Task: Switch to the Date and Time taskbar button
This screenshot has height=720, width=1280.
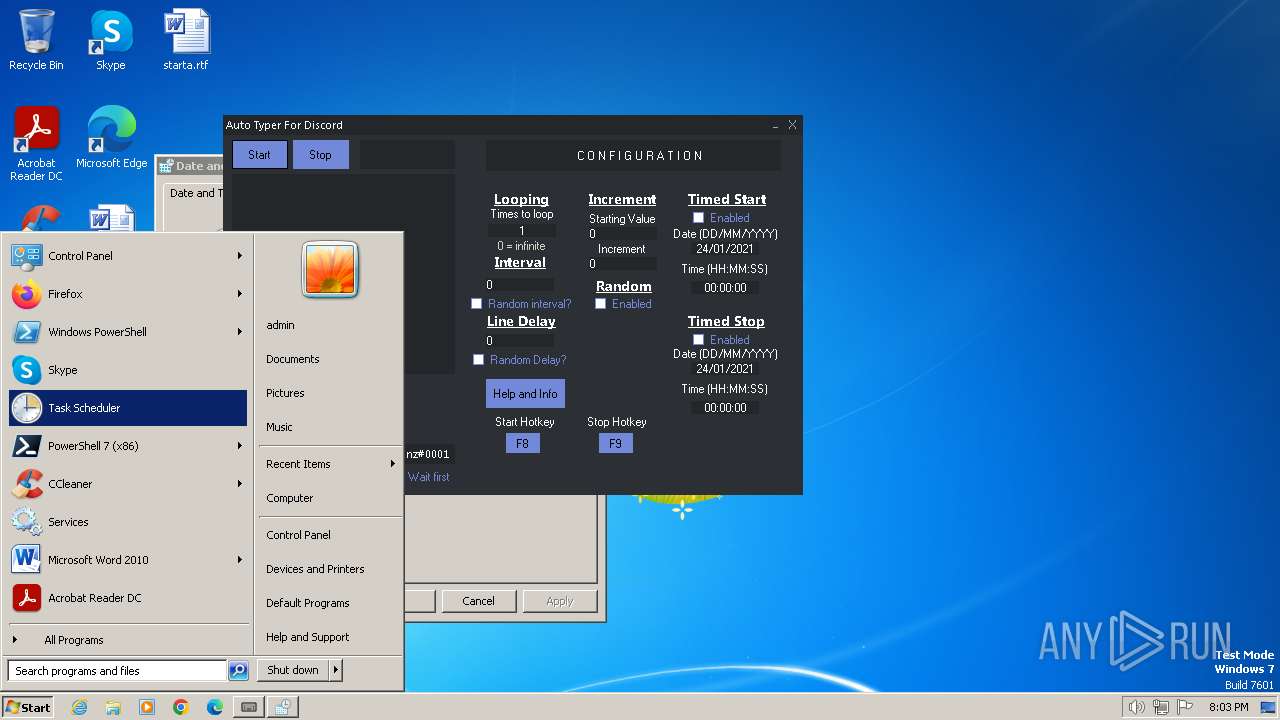Action: (x=283, y=707)
